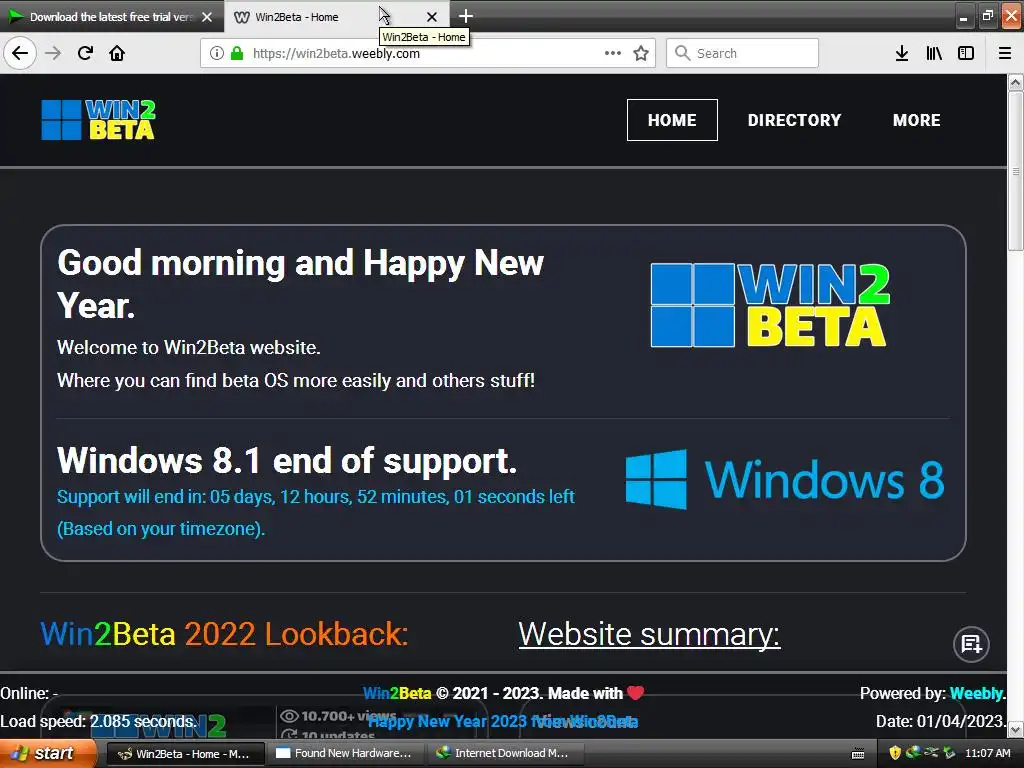
Task: Click the Windows Start button
Action: 48,753
